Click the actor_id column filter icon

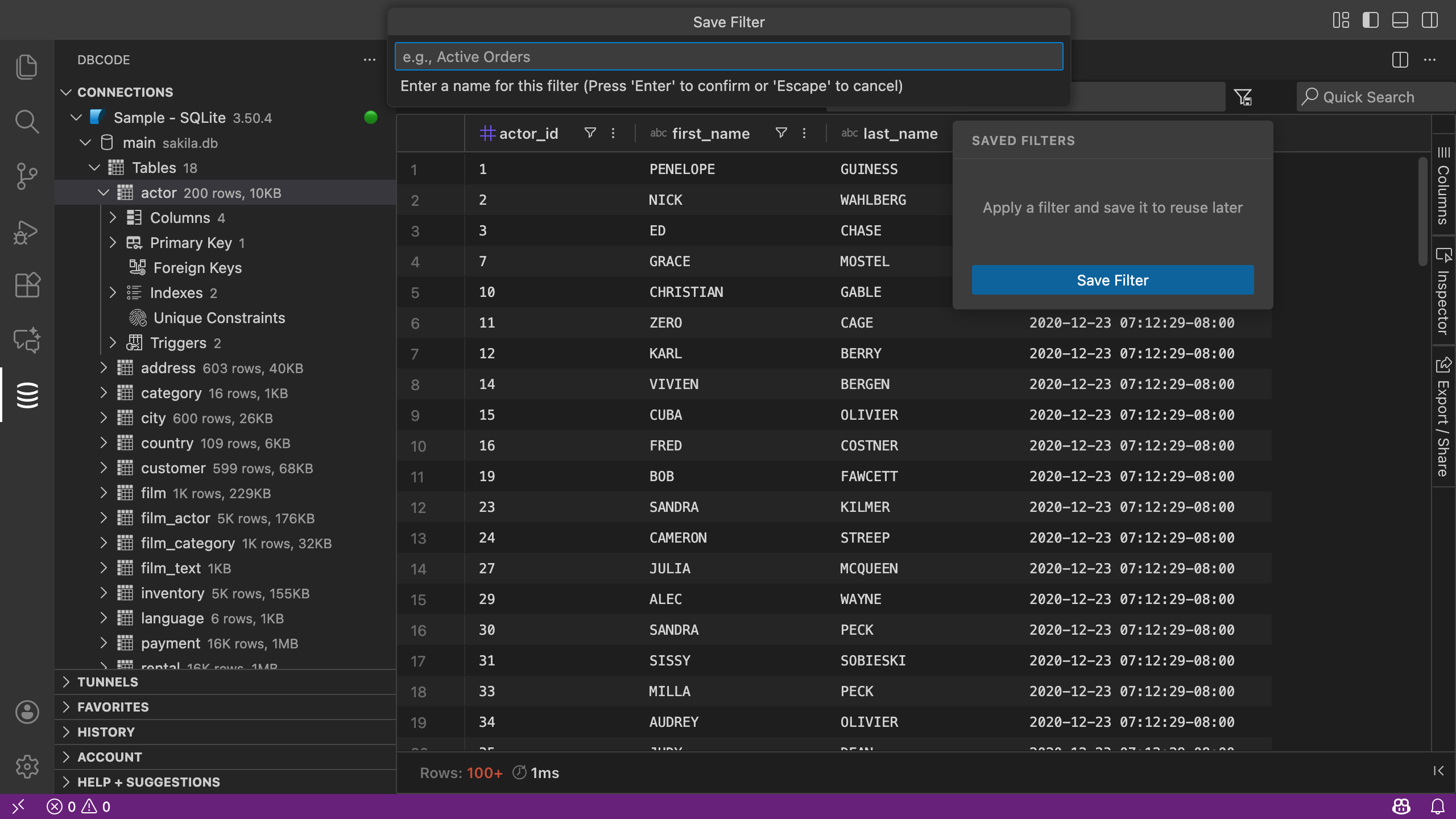click(x=590, y=133)
